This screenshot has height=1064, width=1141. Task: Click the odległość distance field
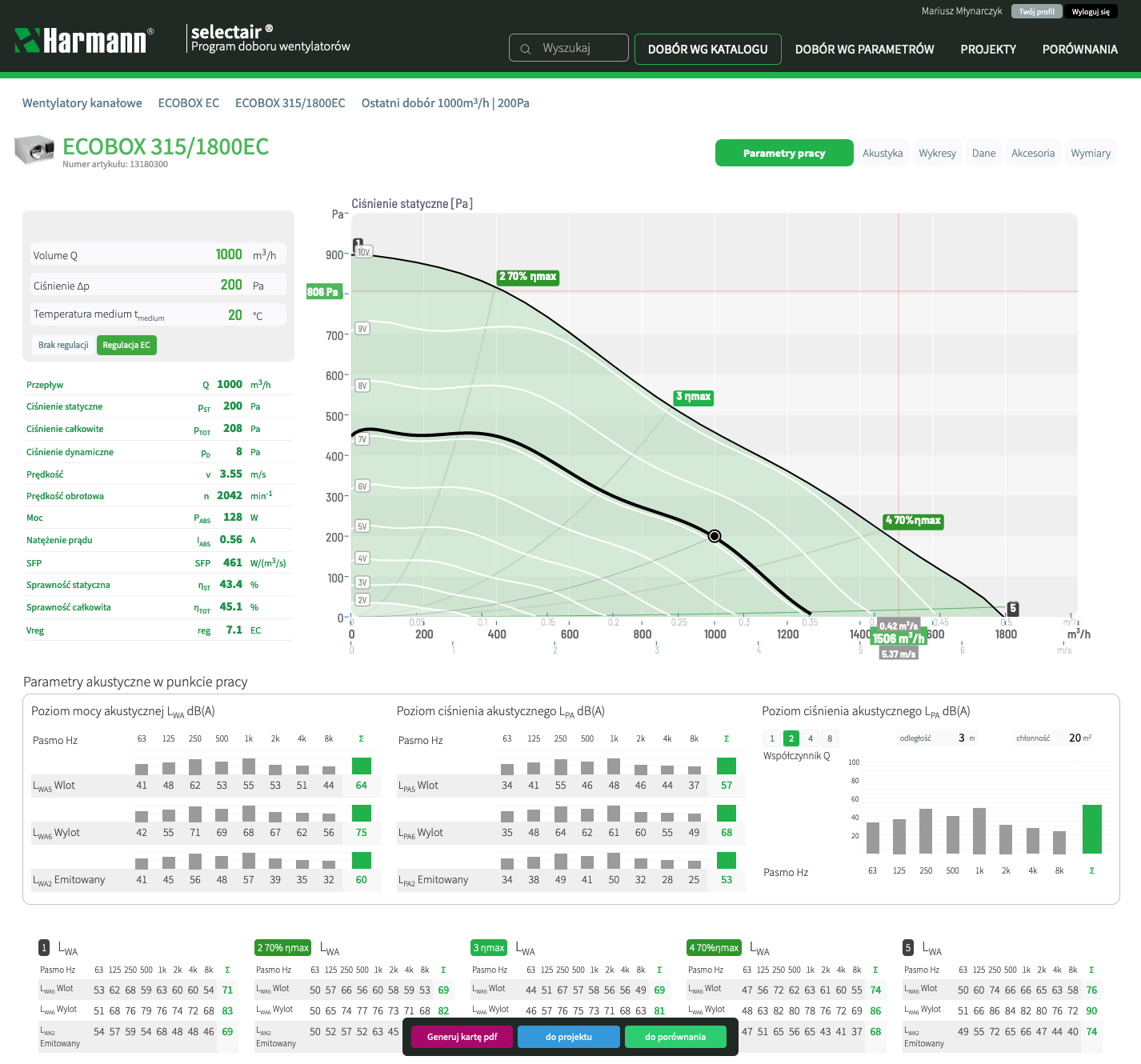point(938,738)
